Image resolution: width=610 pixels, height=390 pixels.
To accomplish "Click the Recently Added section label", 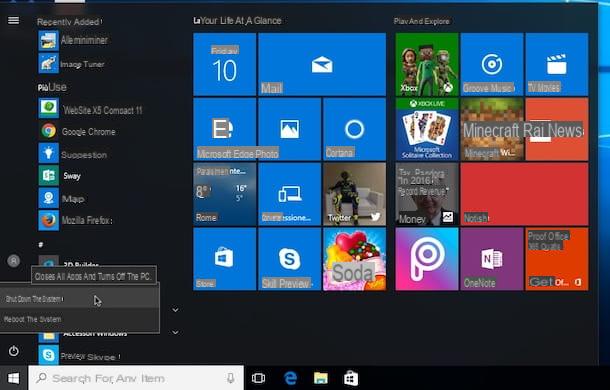I will pos(69,22).
